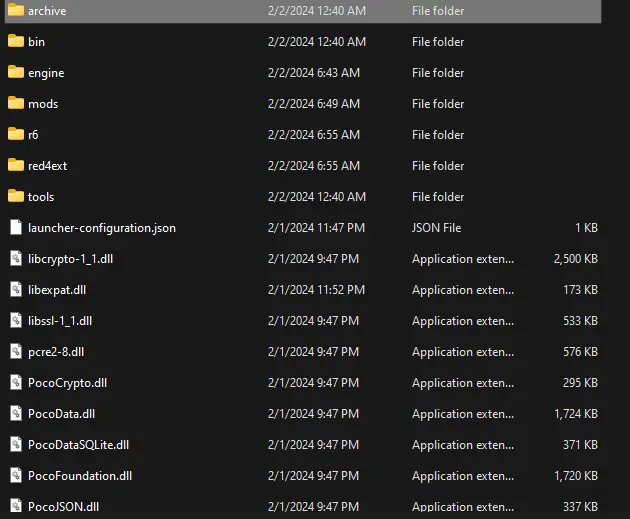Click the 1,720 KB size value
Viewport: 630px width, 519px height.
click(576, 476)
